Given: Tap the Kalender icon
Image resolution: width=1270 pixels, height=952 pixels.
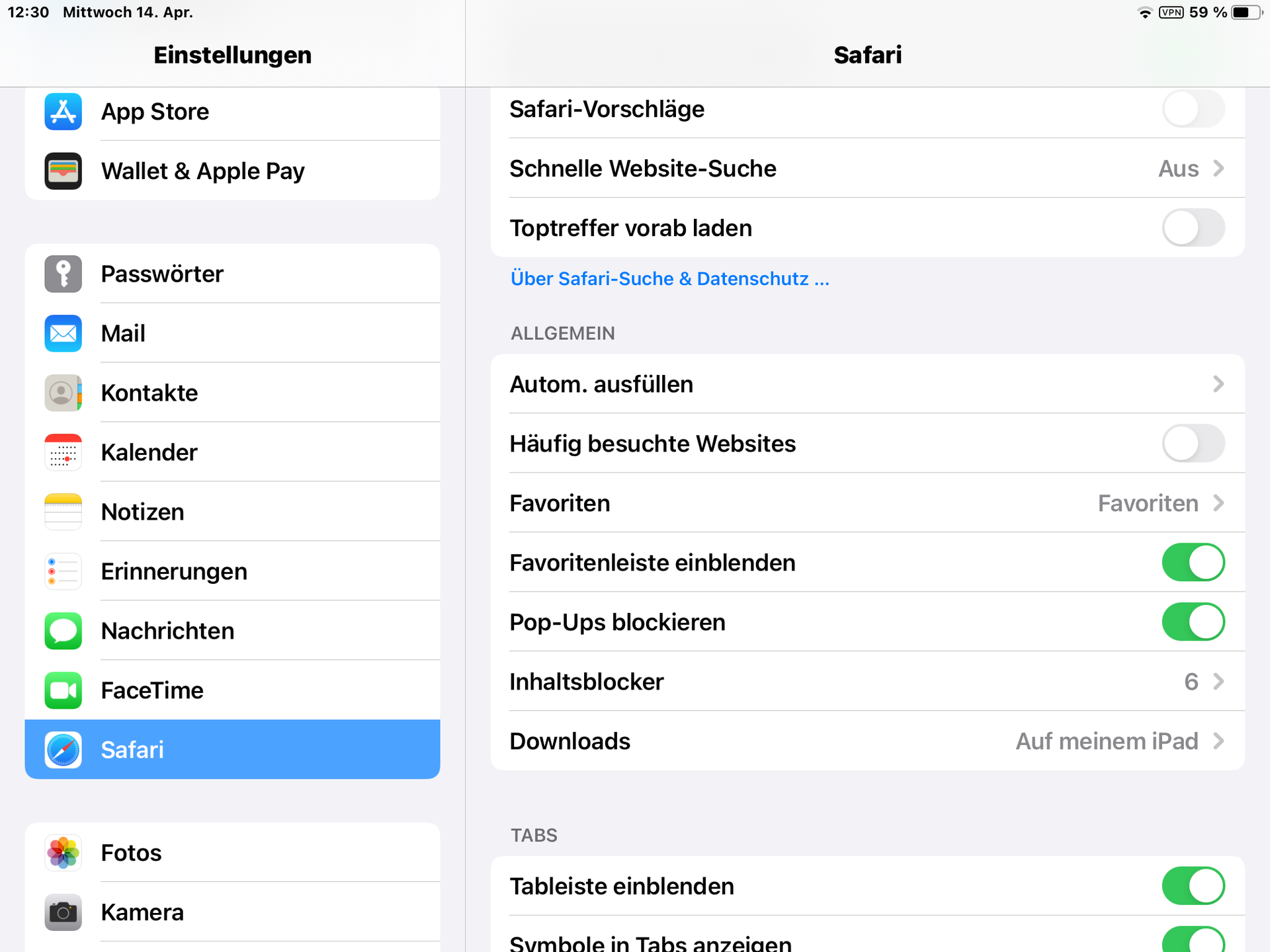Looking at the screenshot, I should click(x=63, y=452).
